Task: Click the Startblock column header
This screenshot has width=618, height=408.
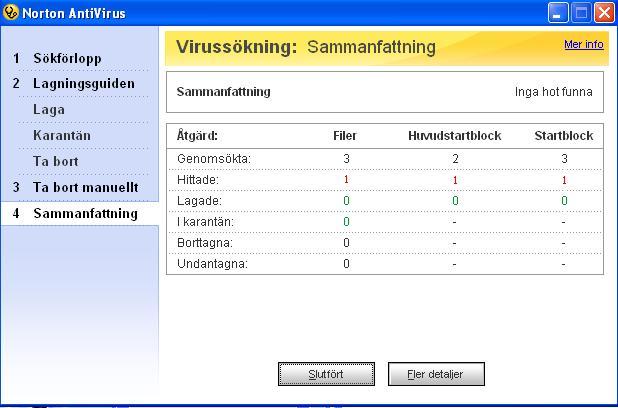Action: point(563,136)
